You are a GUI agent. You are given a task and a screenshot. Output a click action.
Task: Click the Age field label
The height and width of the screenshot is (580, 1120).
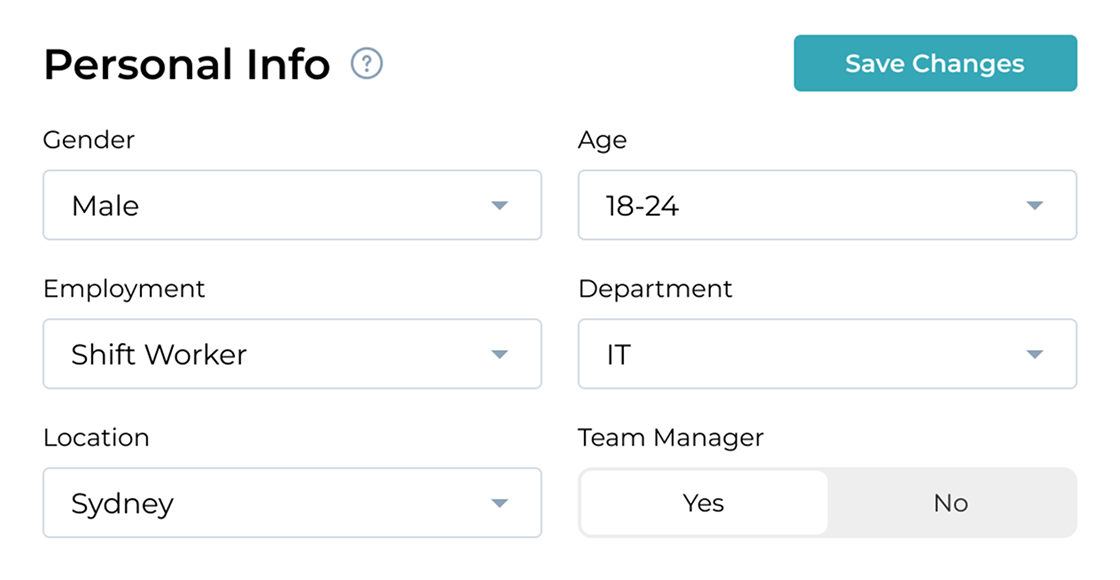pos(602,140)
